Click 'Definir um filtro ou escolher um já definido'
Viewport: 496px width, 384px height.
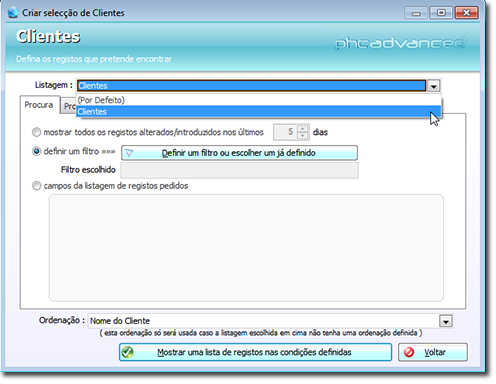239,153
